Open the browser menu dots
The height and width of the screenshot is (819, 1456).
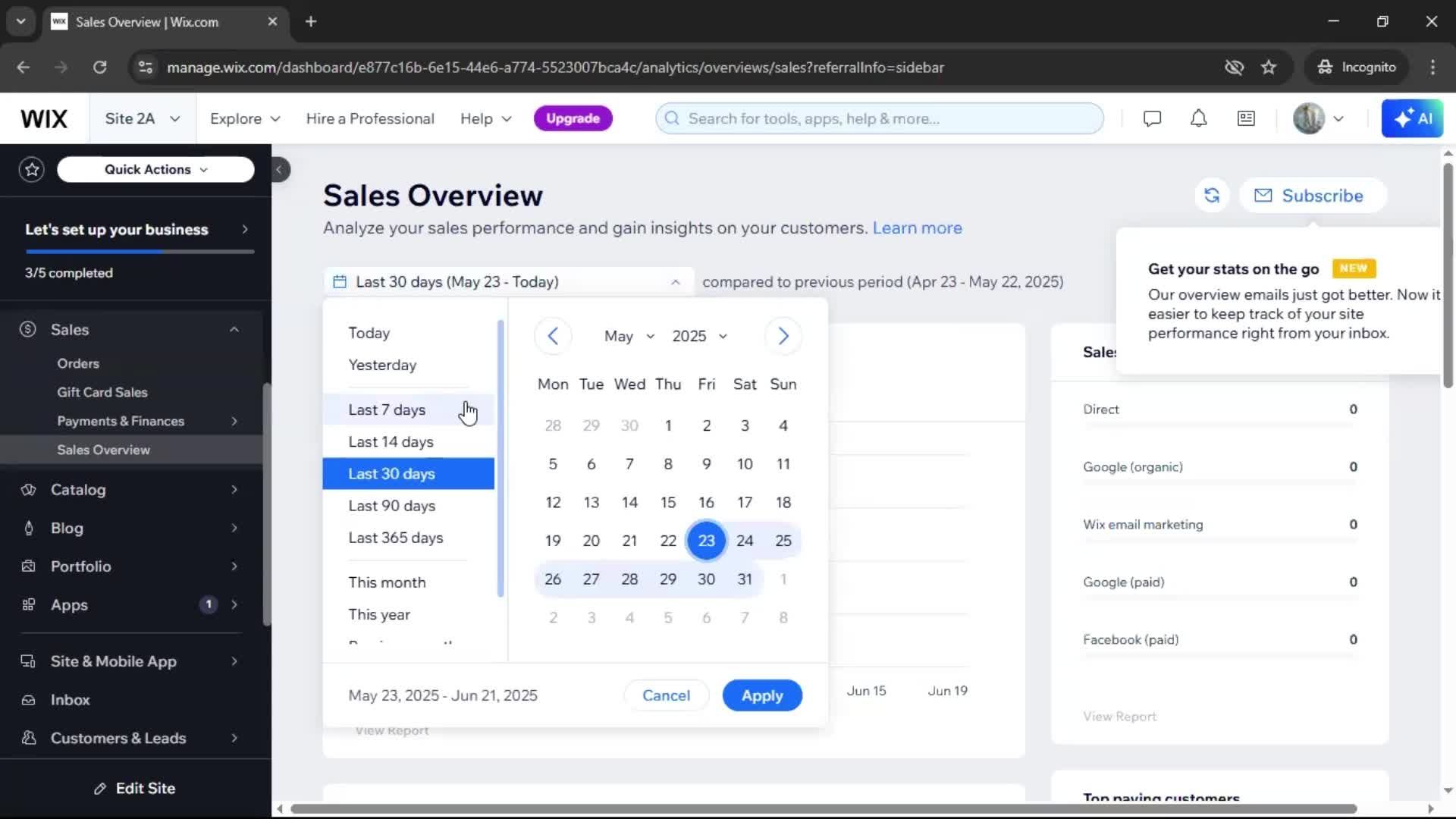1432,67
